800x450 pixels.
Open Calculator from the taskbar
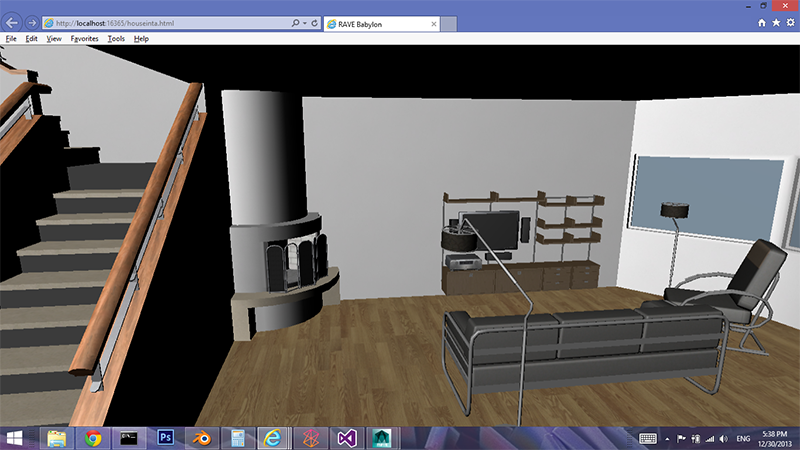[238, 438]
